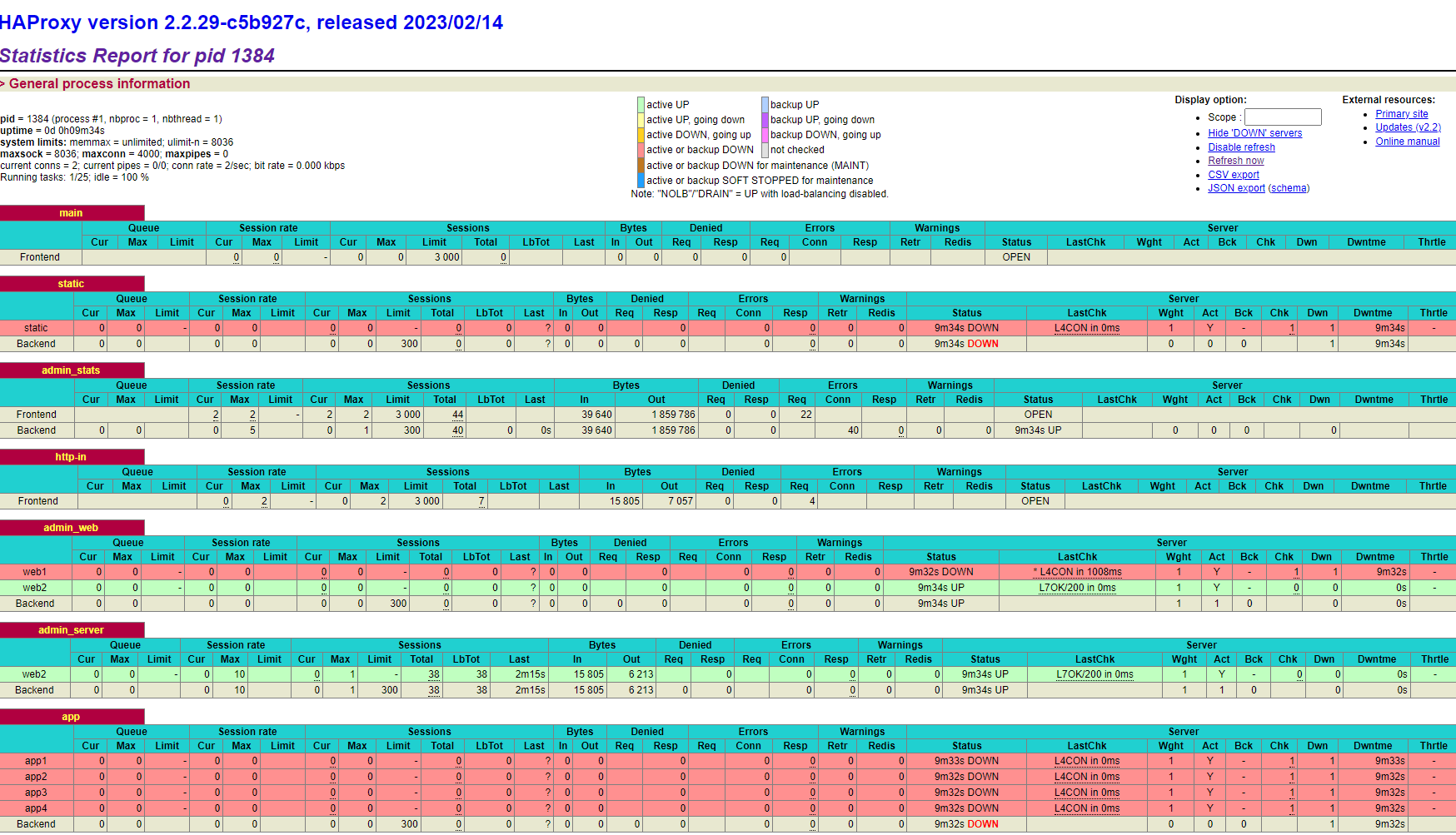Open the Updates (v2.2) link
The height and width of the screenshot is (835, 1456).
[1408, 127]
